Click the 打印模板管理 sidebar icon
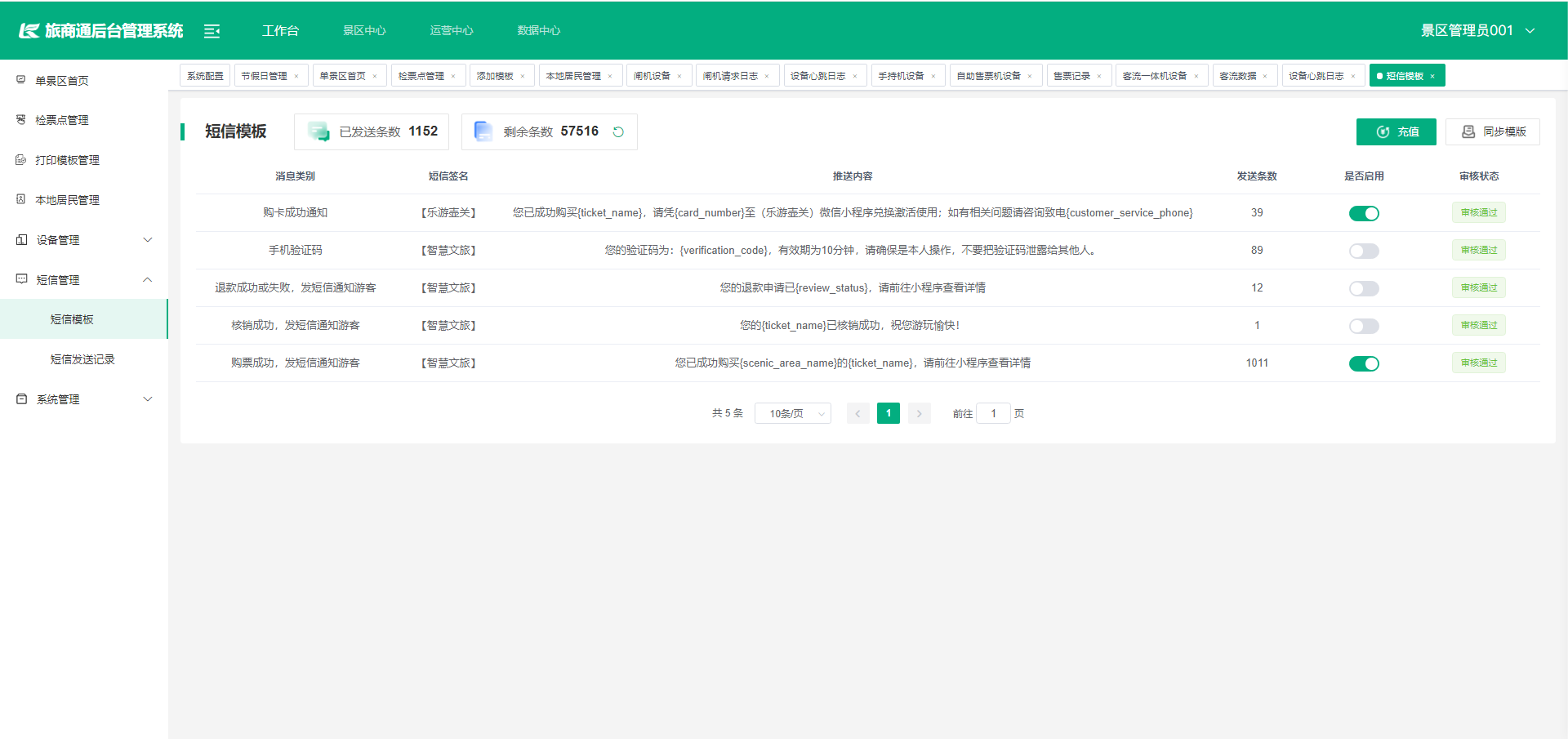This screenshot has height=739, width=1568. point(21,160)
